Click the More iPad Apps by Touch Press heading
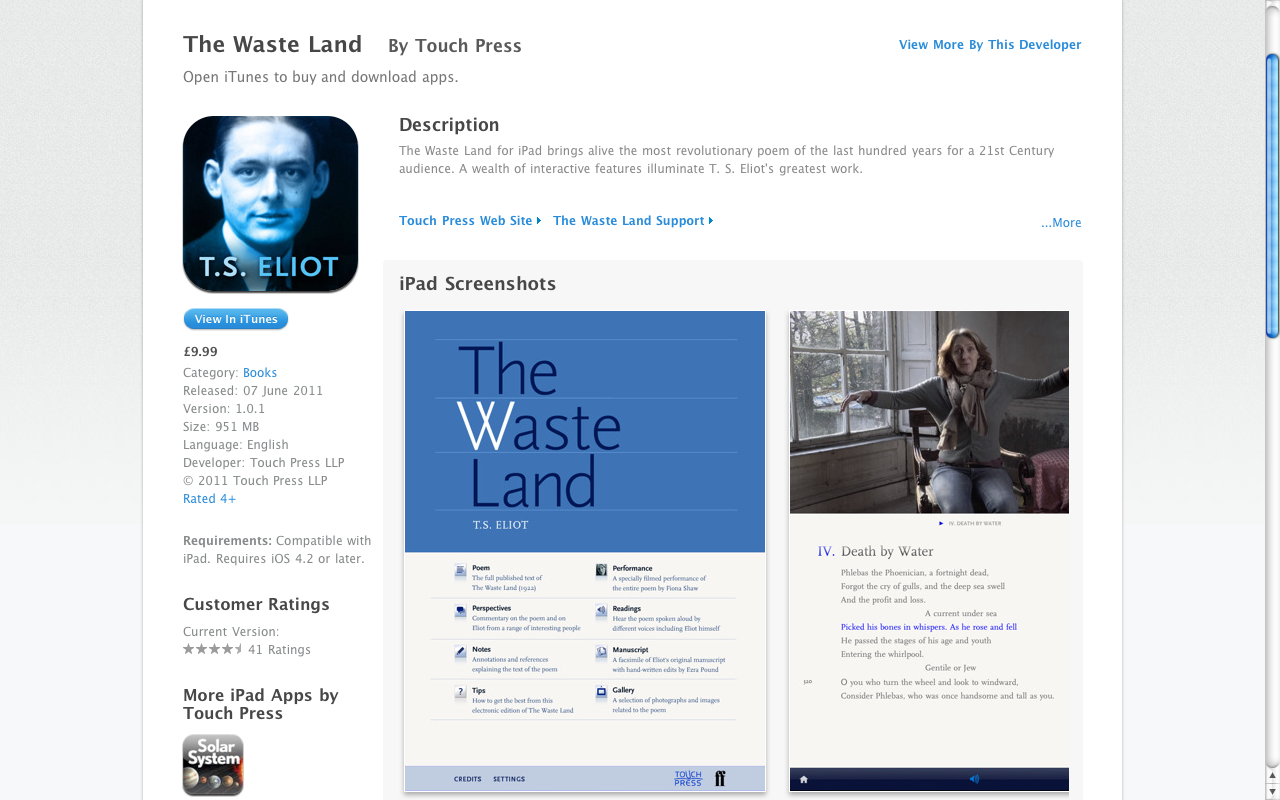Image resolution: width=1280 pixels, height=800 pixels. coord(261,704)
